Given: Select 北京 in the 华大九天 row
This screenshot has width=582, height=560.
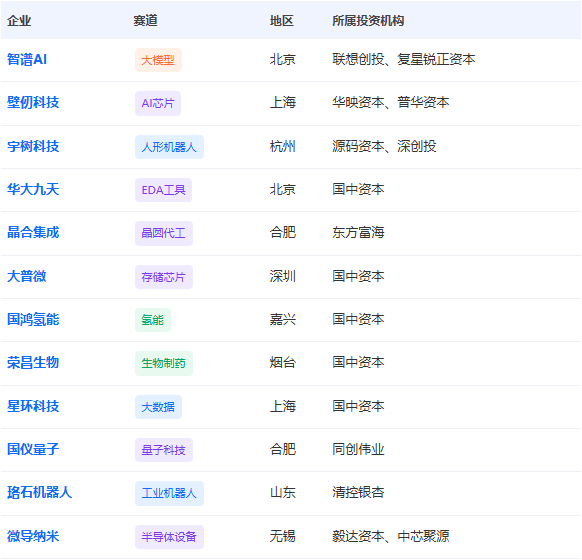Looking at the screenshot, I should (x=283, y=189).
